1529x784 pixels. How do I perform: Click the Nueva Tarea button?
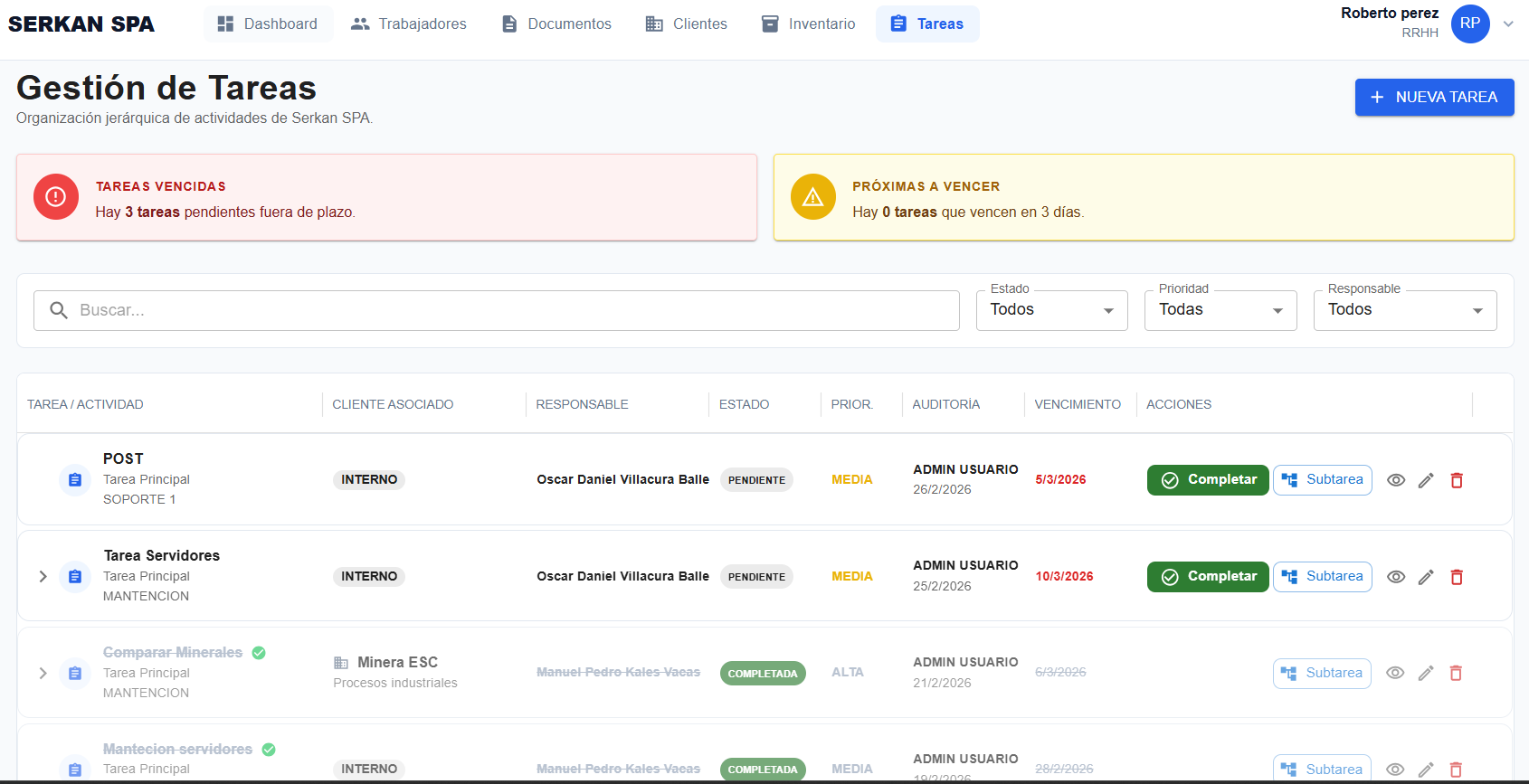[x=1434, y=98]
